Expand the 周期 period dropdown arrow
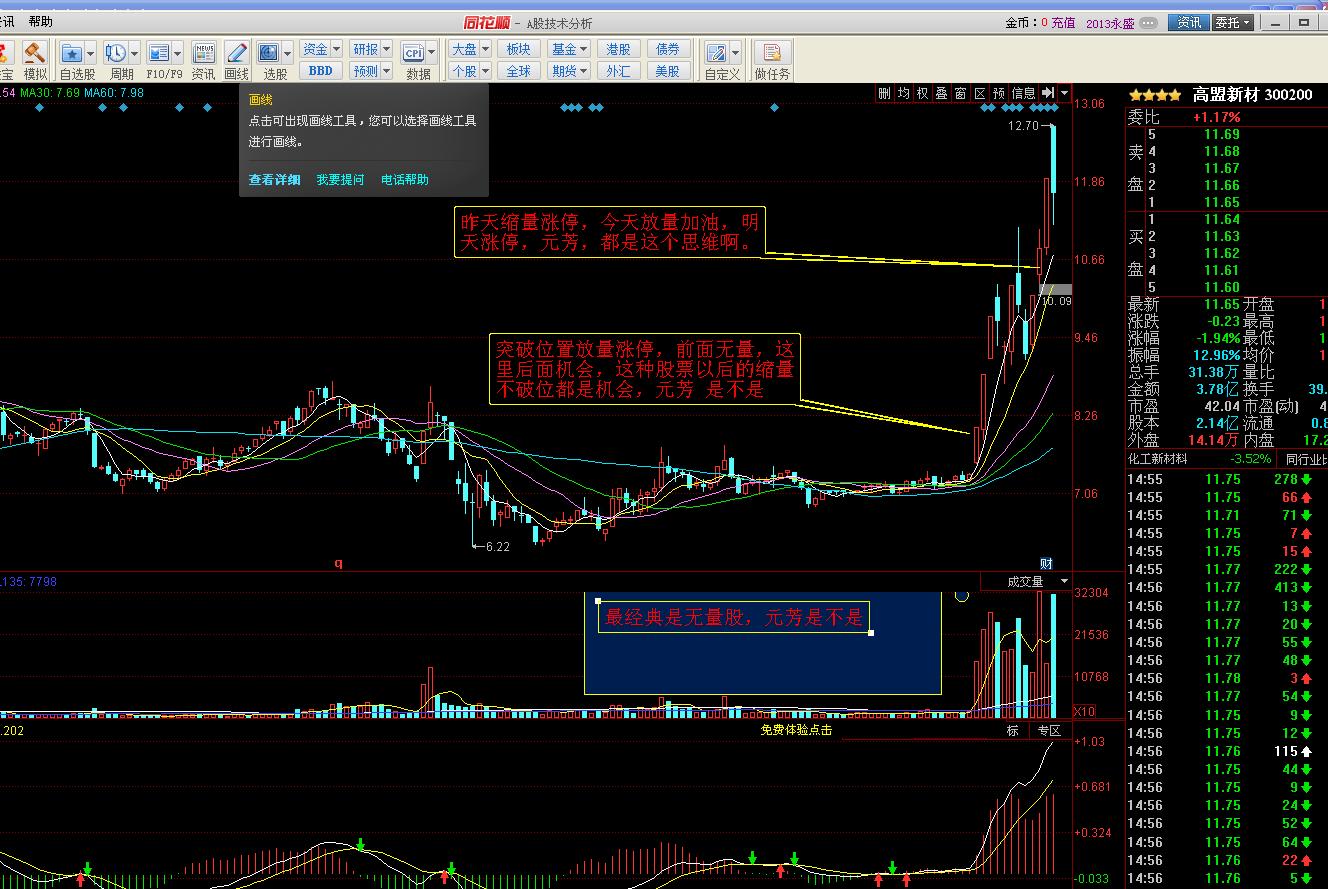 click(135, 53)
